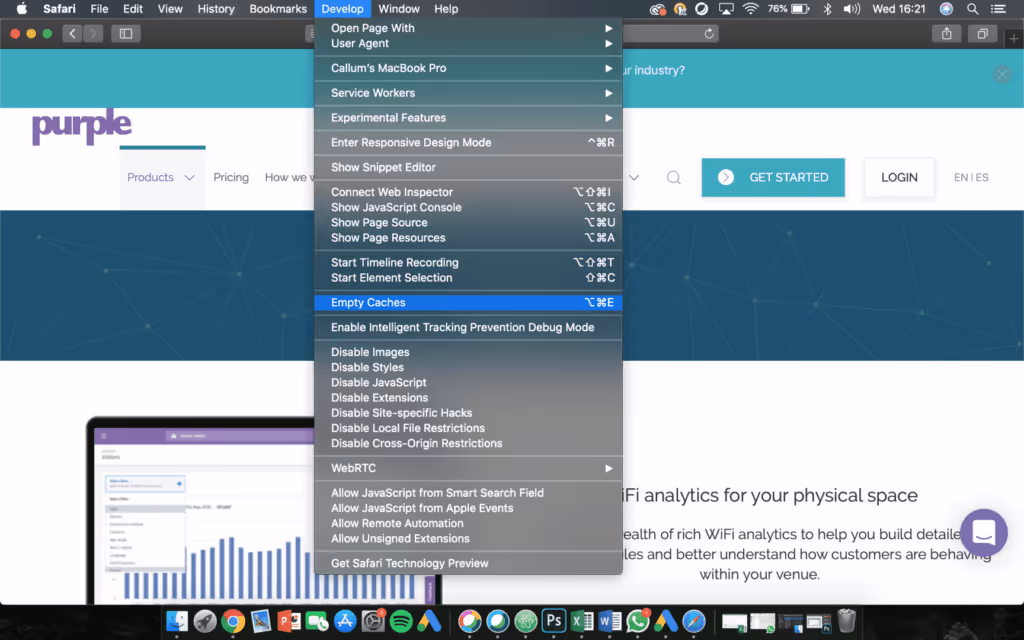Open the Share button in Safari toolbar
This screenshot has height=640, width=1024.
[x=946, y=33]
